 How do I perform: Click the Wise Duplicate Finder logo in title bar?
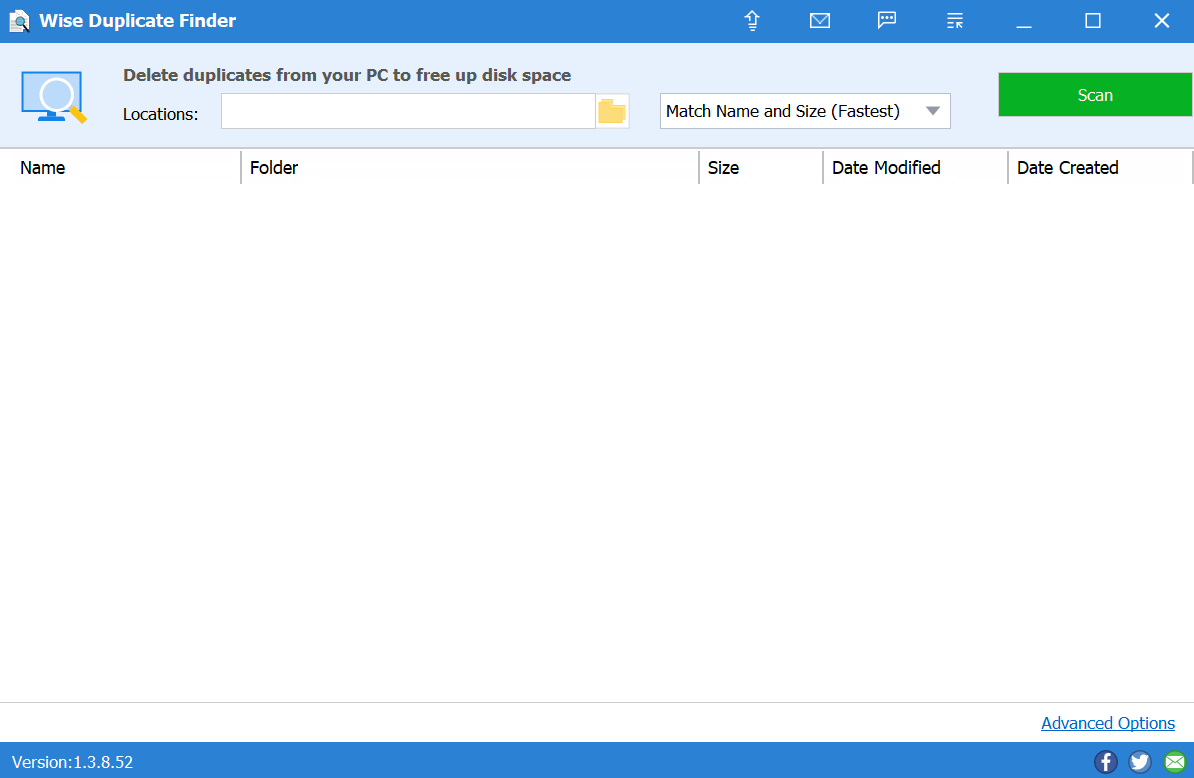[19, 21]
